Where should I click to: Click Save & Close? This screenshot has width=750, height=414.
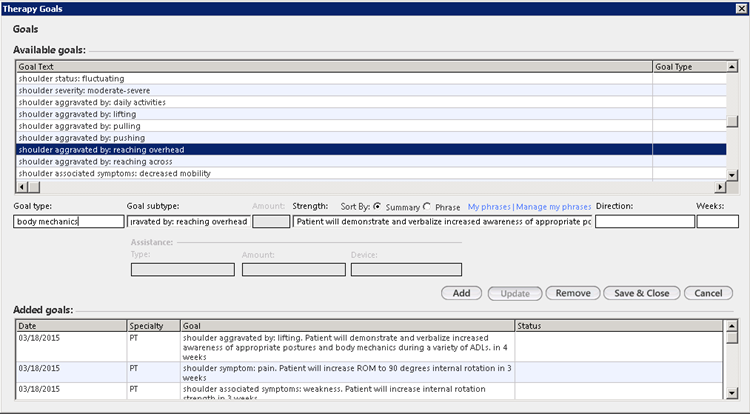point(641,293)
